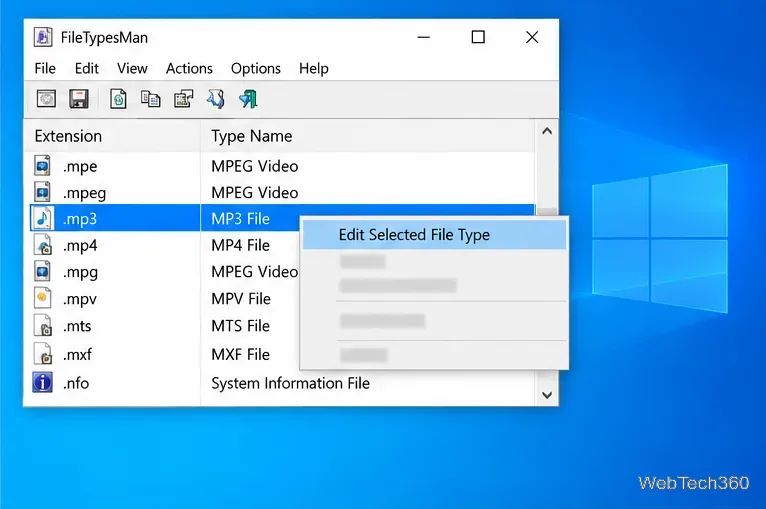The width and height of the screenshot is (766, 509).
Task: Open the File menu
Action: 45,68
